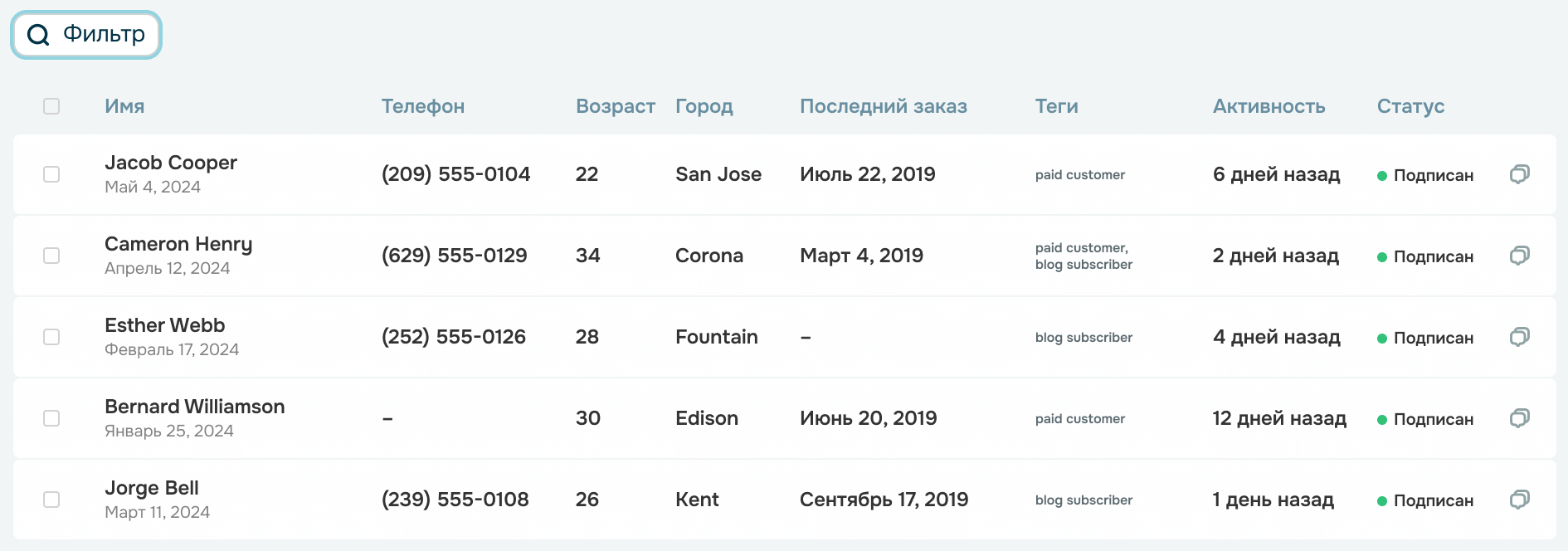Click the activity '12 дней назад'
Image resolution: width=1568 pixels, height=551 pixels.
point(1279,418)
